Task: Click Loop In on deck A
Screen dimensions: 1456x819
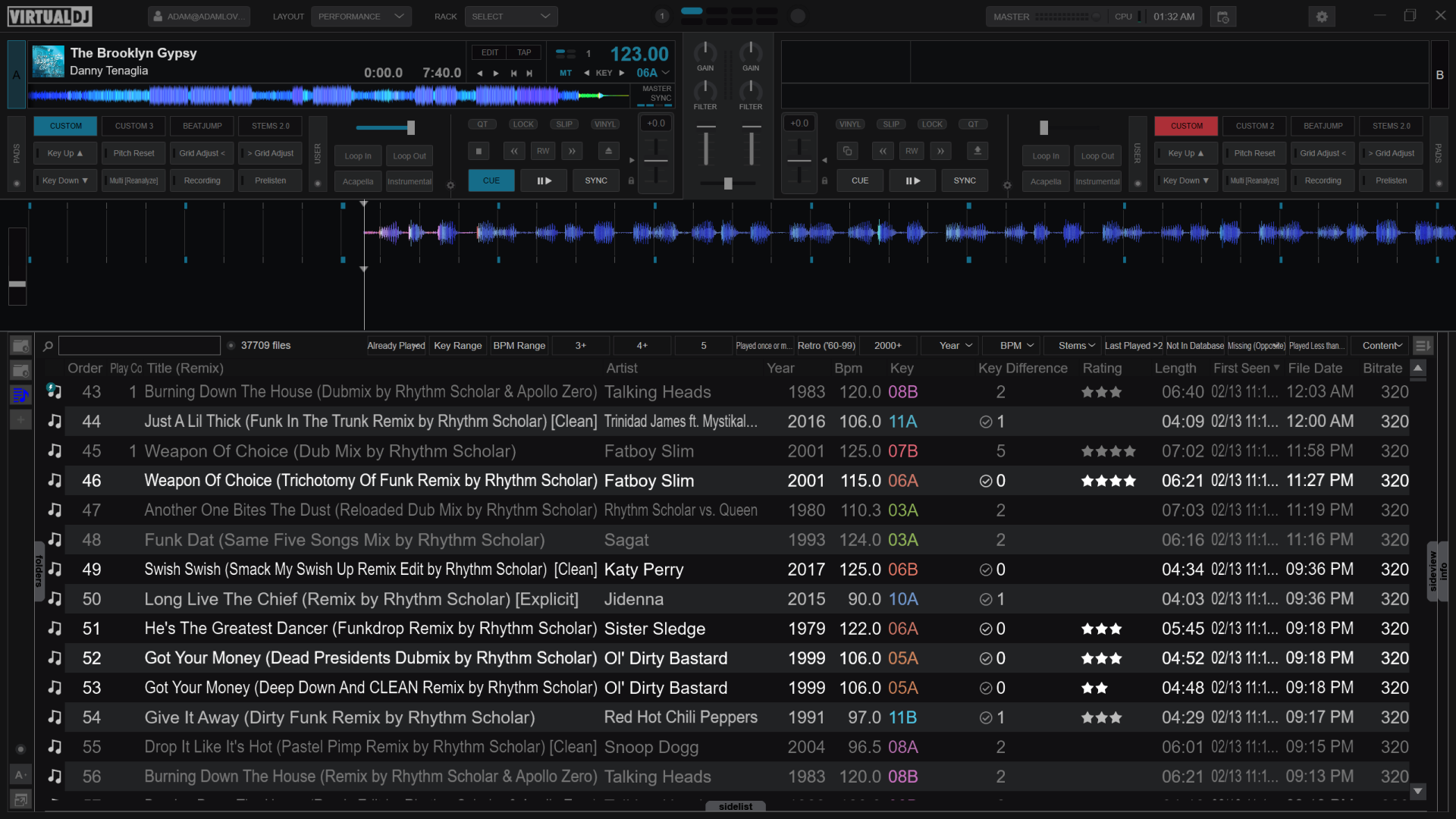Action: [x=358, y=156]
